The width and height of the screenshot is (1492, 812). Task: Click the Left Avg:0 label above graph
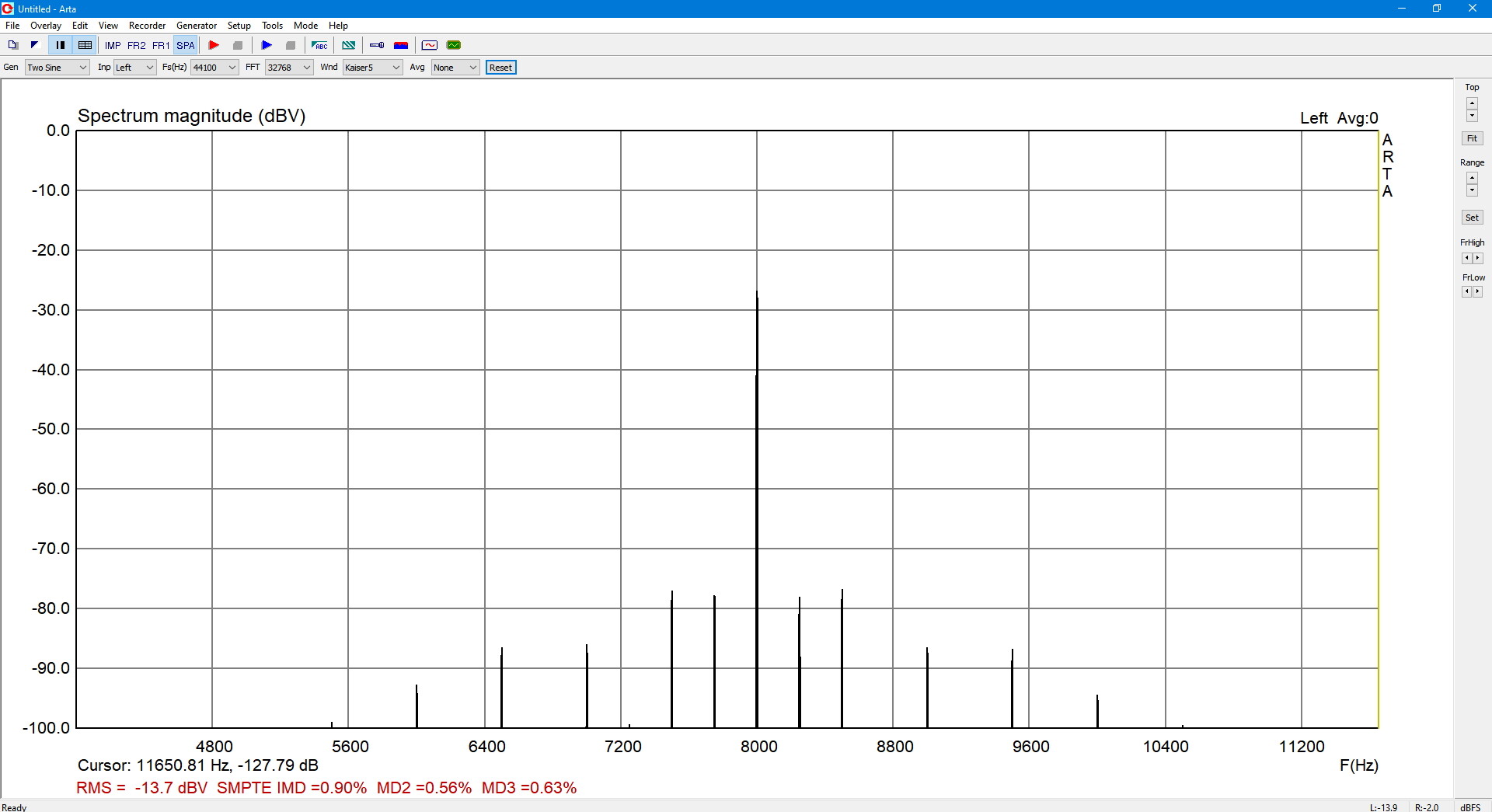click(1339, 118)
